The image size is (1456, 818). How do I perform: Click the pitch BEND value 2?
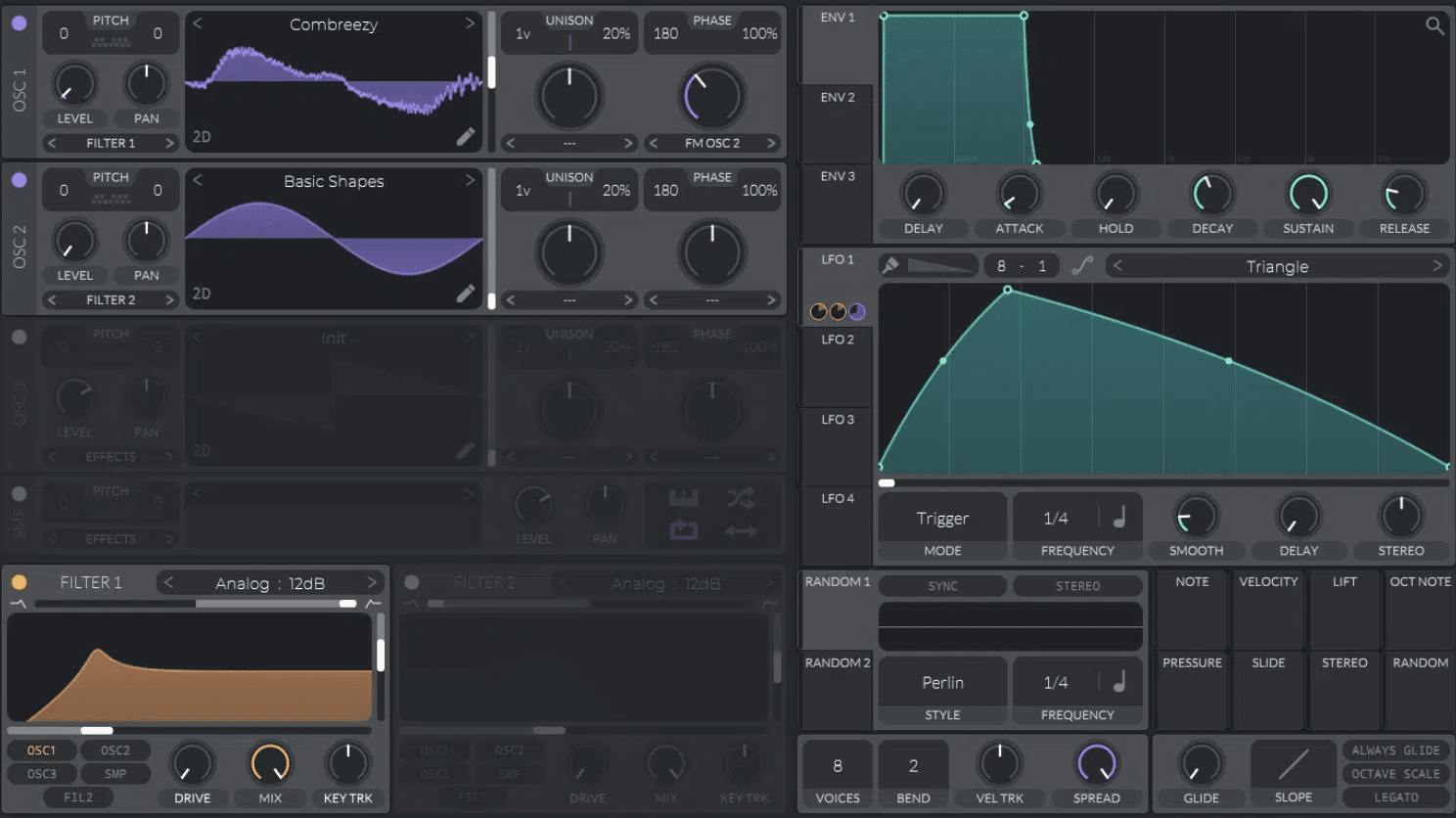(x=913, y=765)
